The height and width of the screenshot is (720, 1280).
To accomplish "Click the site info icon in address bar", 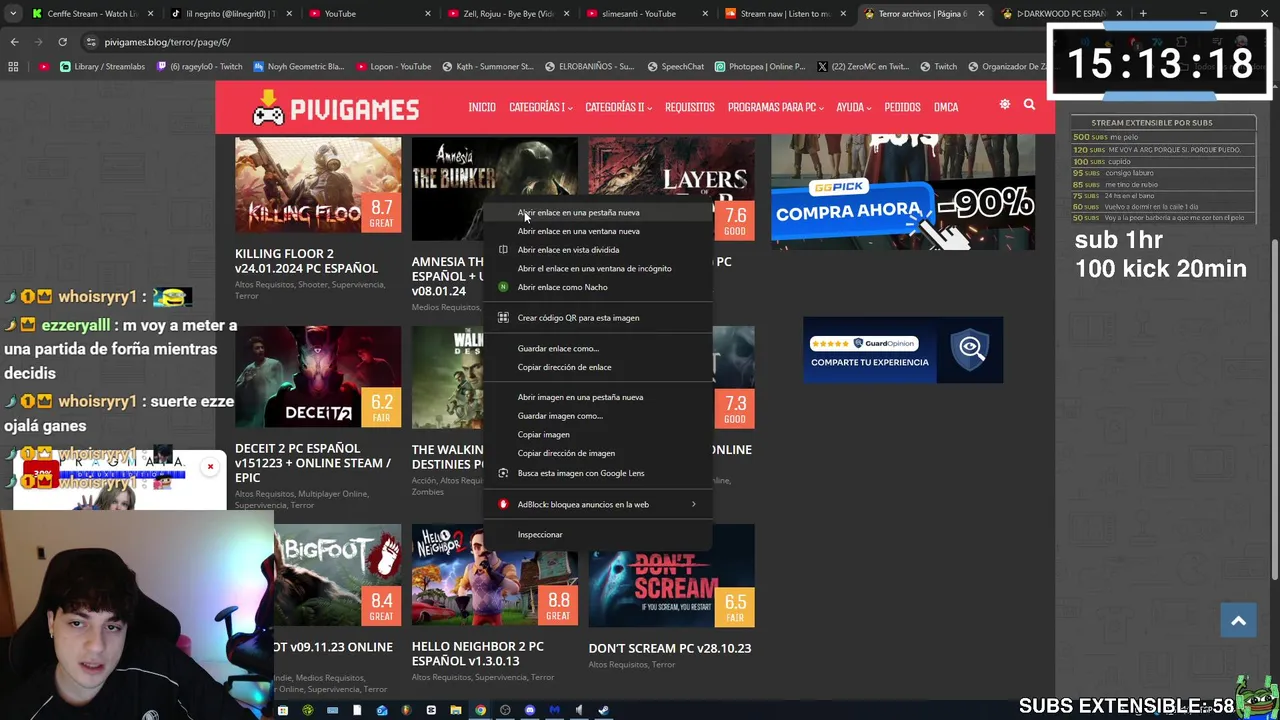I will point(91,42).
